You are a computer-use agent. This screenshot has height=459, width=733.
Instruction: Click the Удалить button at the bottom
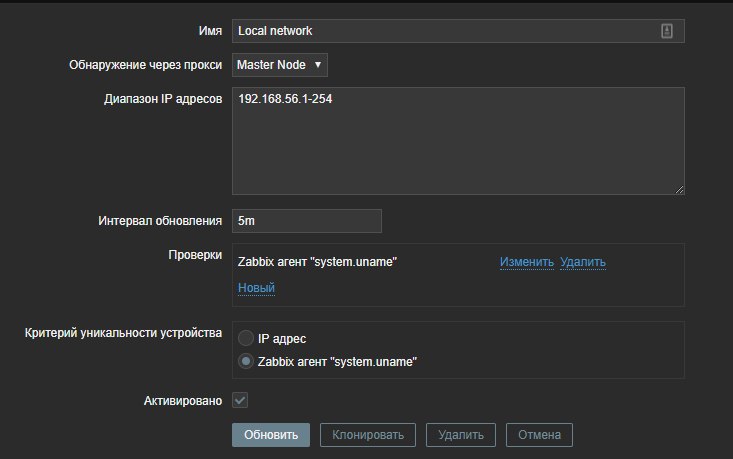click(461, 435)
